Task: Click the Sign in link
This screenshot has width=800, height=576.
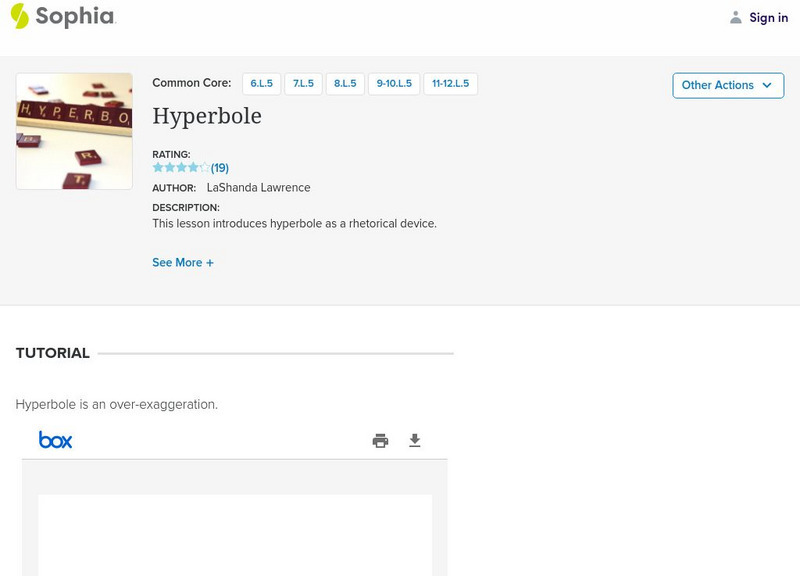Action: tap(768, 17)
